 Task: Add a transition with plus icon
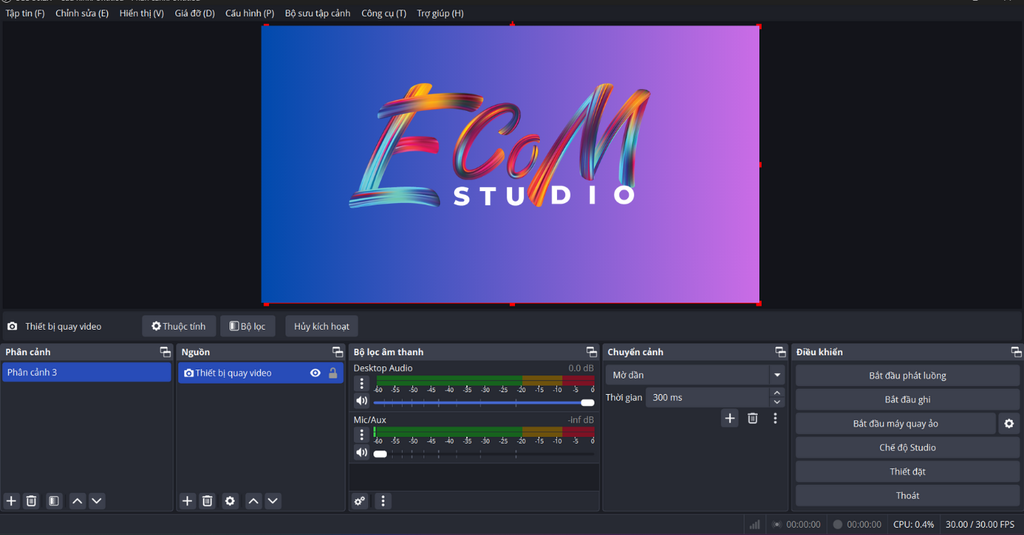[x=730, y=418]
